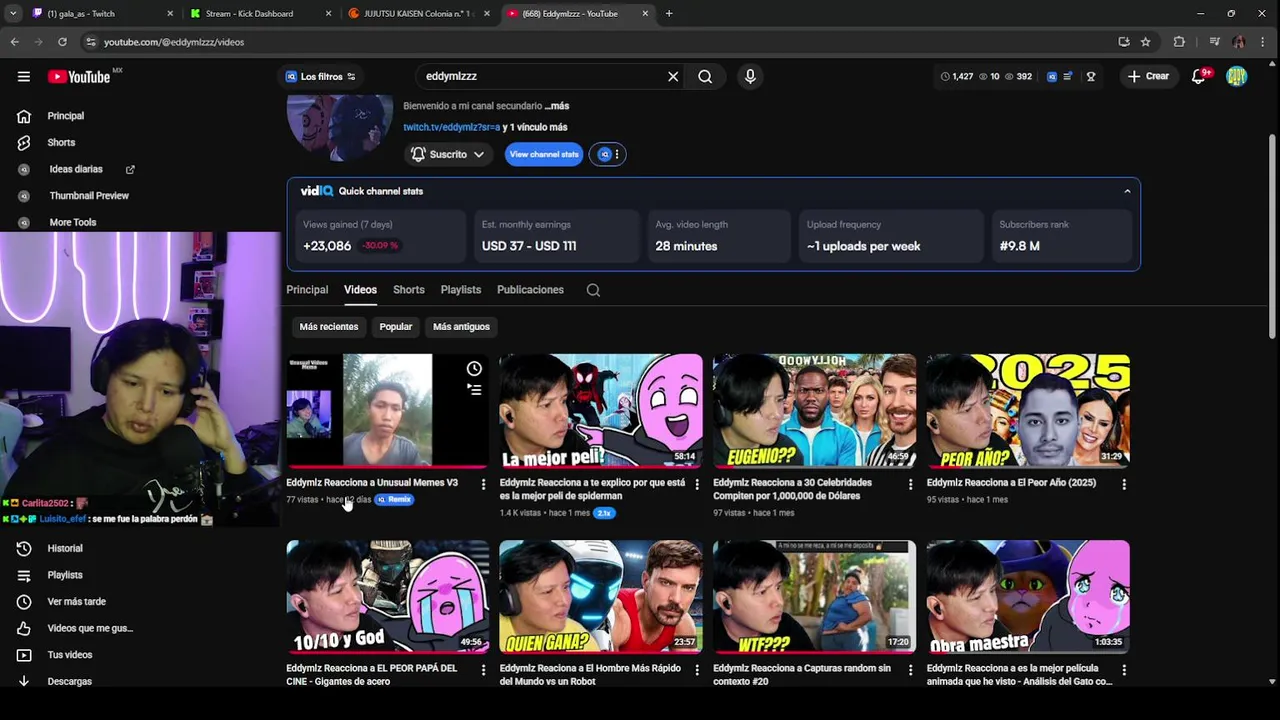Select the Popular filter chip
The width and height of the screenshot is (1280, 720).
coord(396,326)
